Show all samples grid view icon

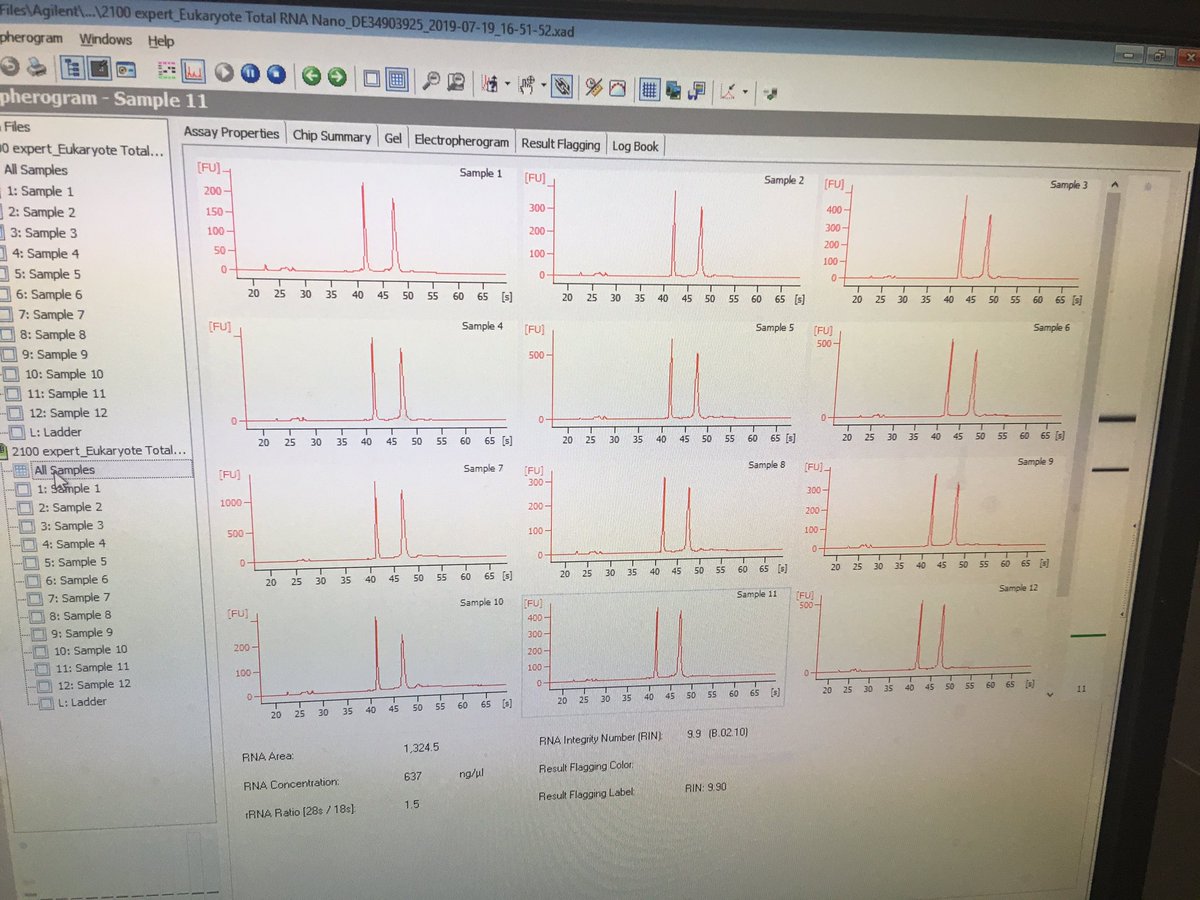(x=396, y=79)
